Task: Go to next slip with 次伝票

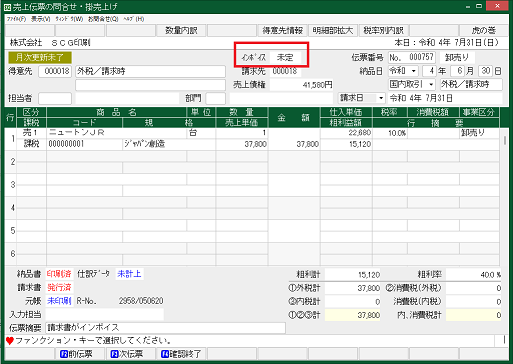Action: click(130, 354)
